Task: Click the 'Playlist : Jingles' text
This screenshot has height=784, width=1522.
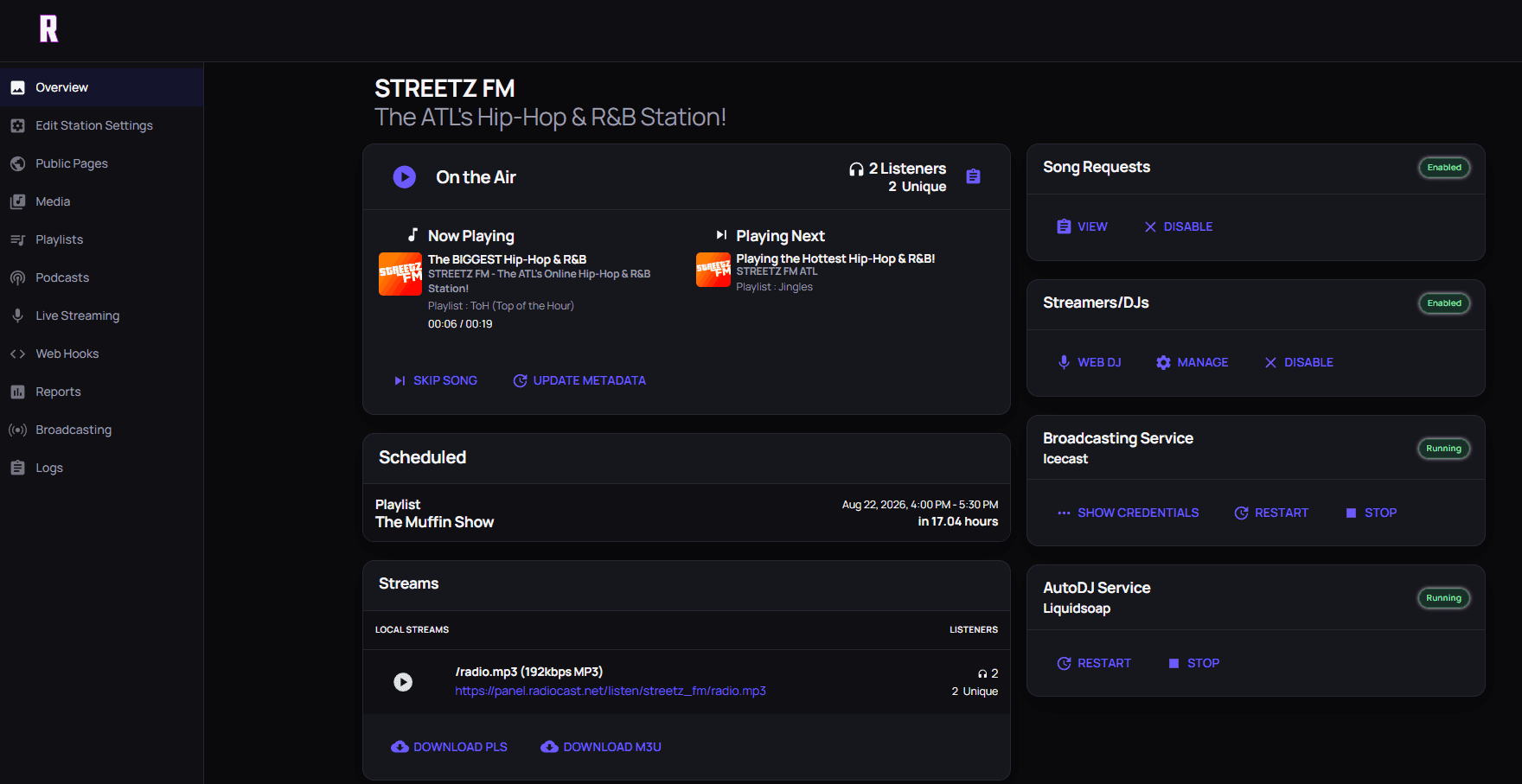Action: click(x=774, y=287)
